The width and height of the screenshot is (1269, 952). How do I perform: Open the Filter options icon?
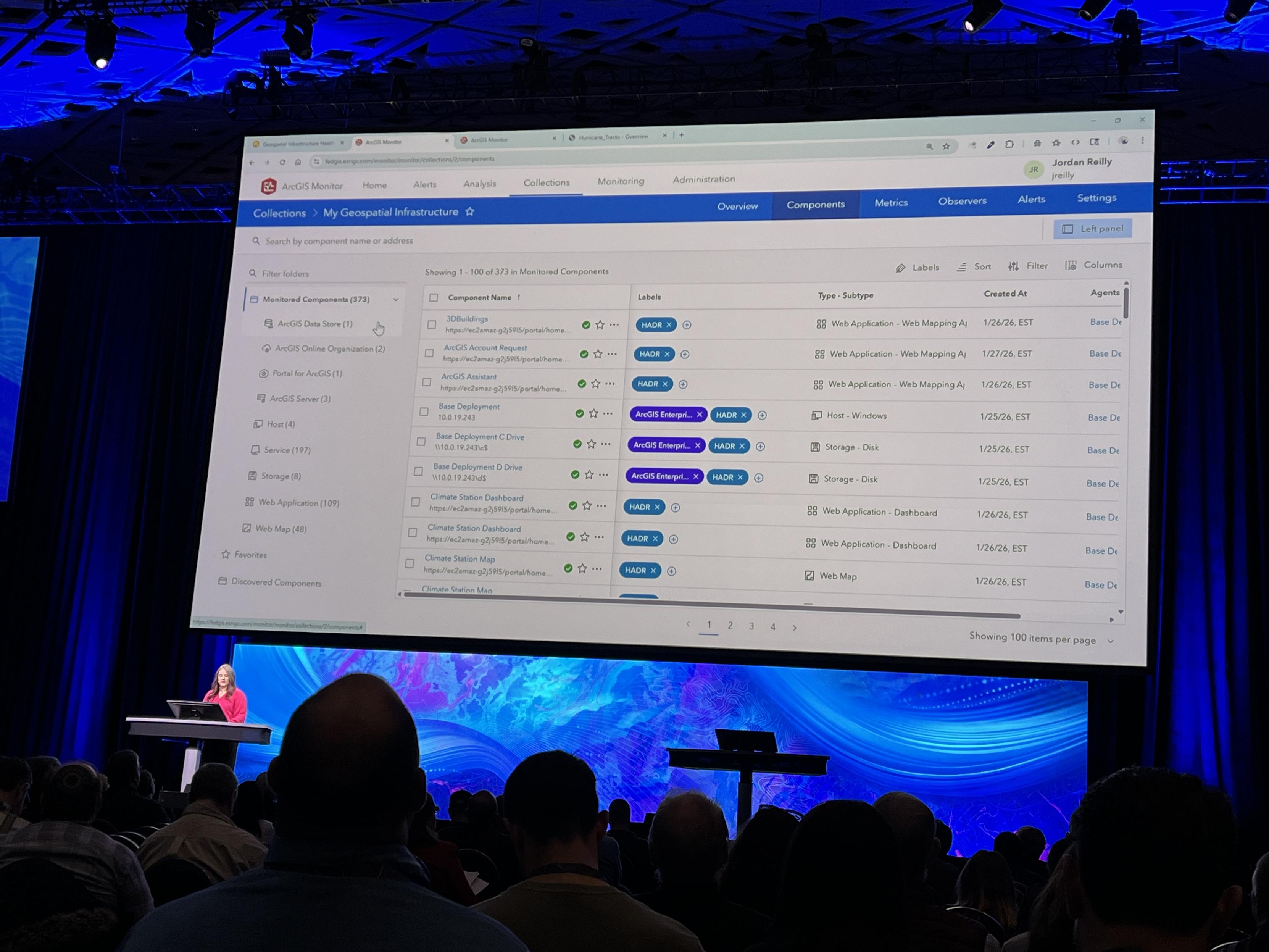point(1014,266)
